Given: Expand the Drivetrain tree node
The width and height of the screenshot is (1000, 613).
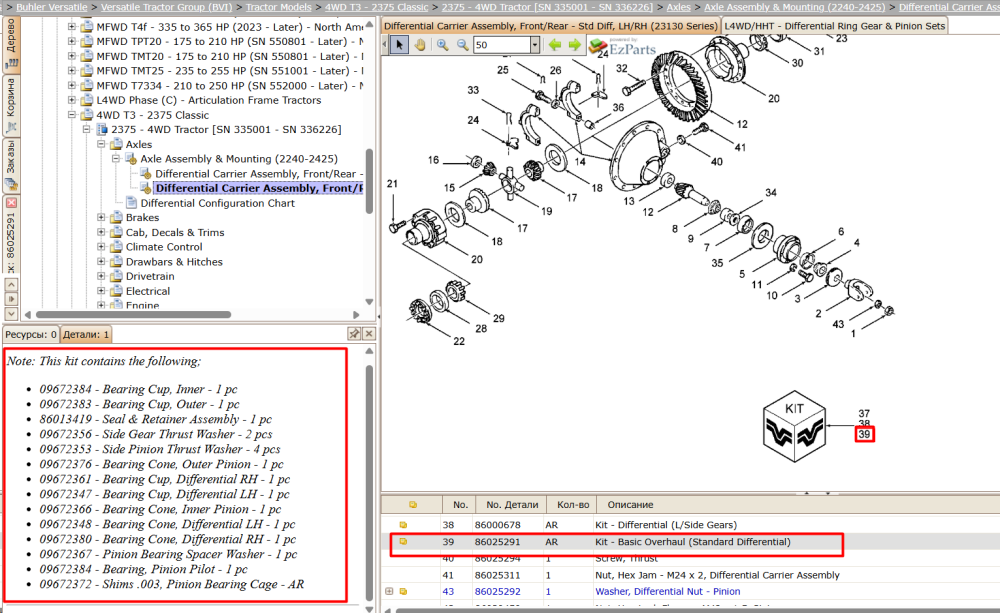Looking at the screenshot, I should click(x=101, y=276).
